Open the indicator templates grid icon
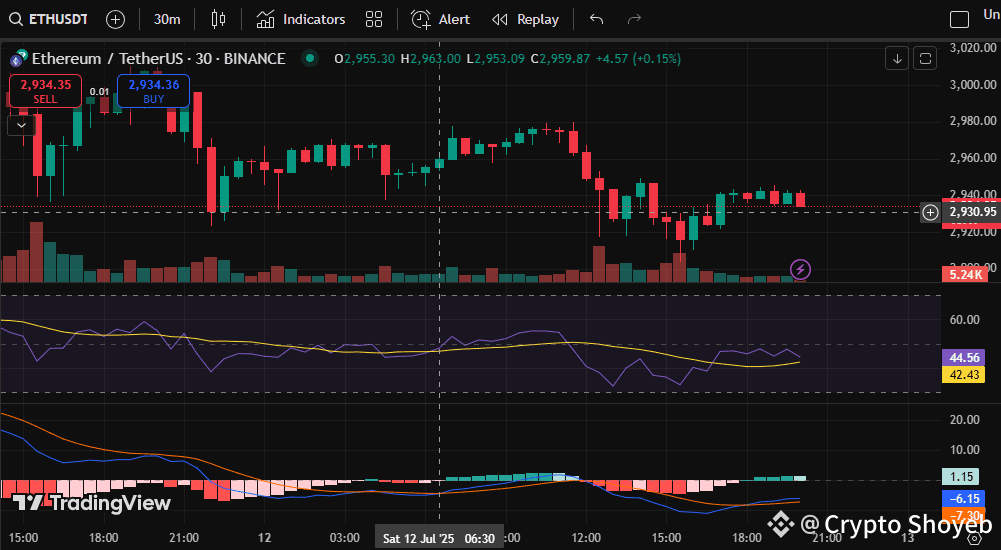Viewport: 1001px width, 550px height. (x=374, y=19)
